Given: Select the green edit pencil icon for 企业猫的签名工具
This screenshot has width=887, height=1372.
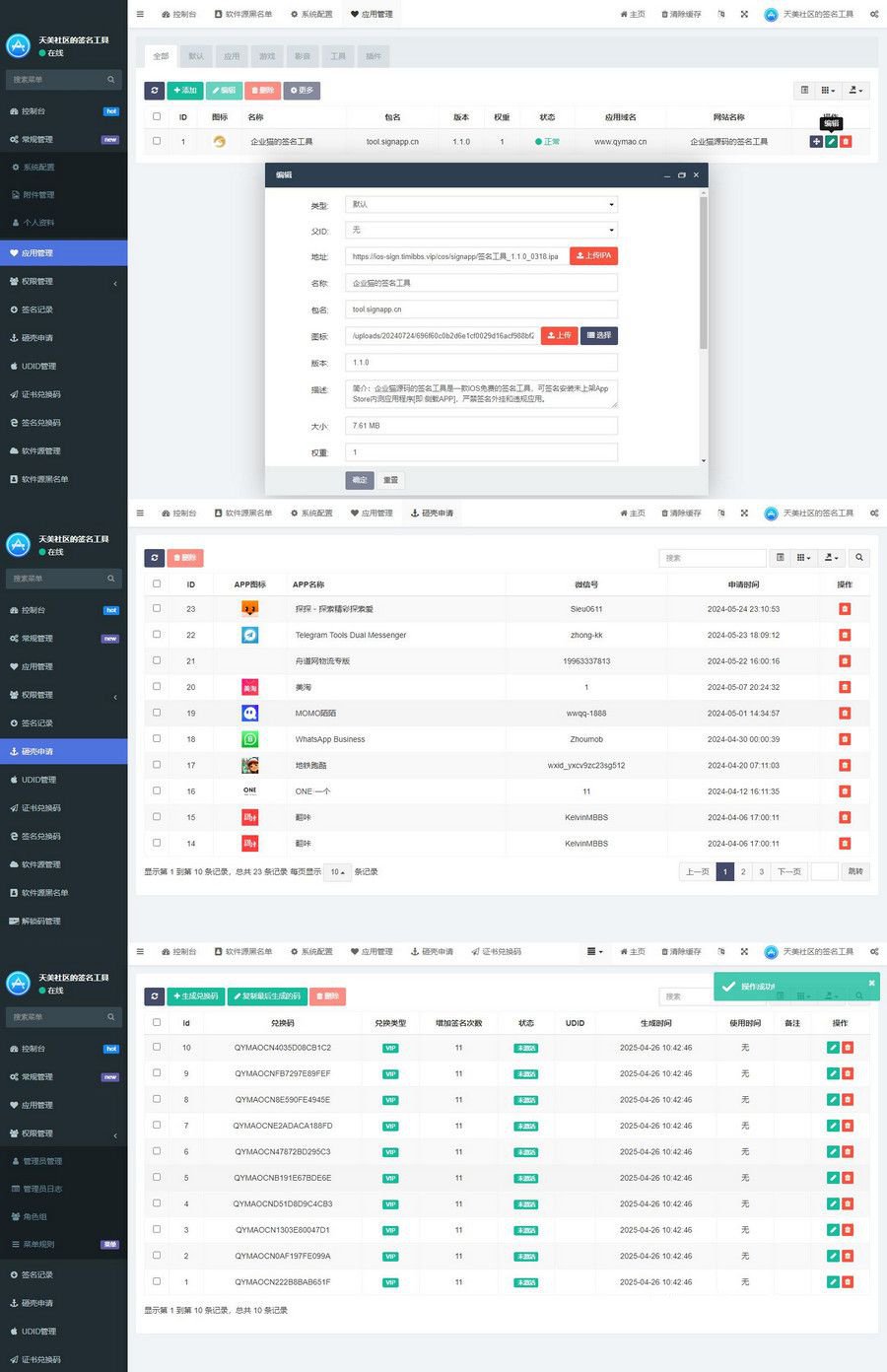Looking at the screenshot, I should tap(831, 141).
